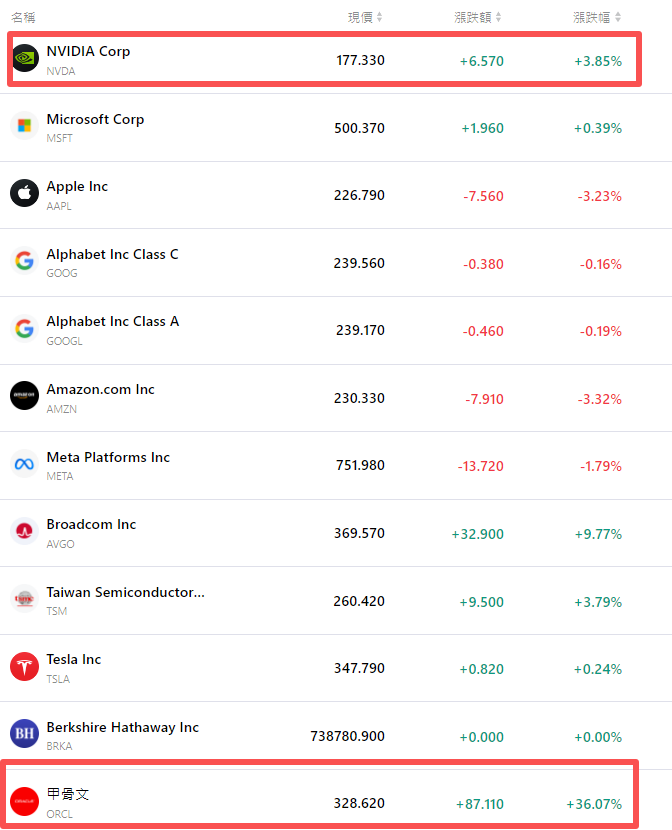This screenshot has width=672, height=830.
Task: Select the 甲骨文 stock name
Action: tap(68, 794)
